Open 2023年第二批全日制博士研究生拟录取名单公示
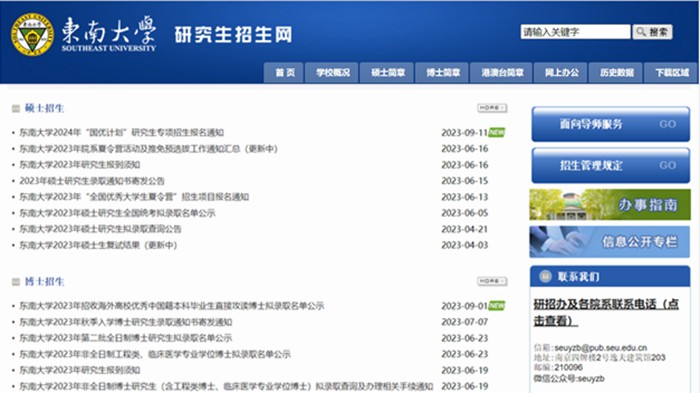700x393 pixels. point(125,338)
